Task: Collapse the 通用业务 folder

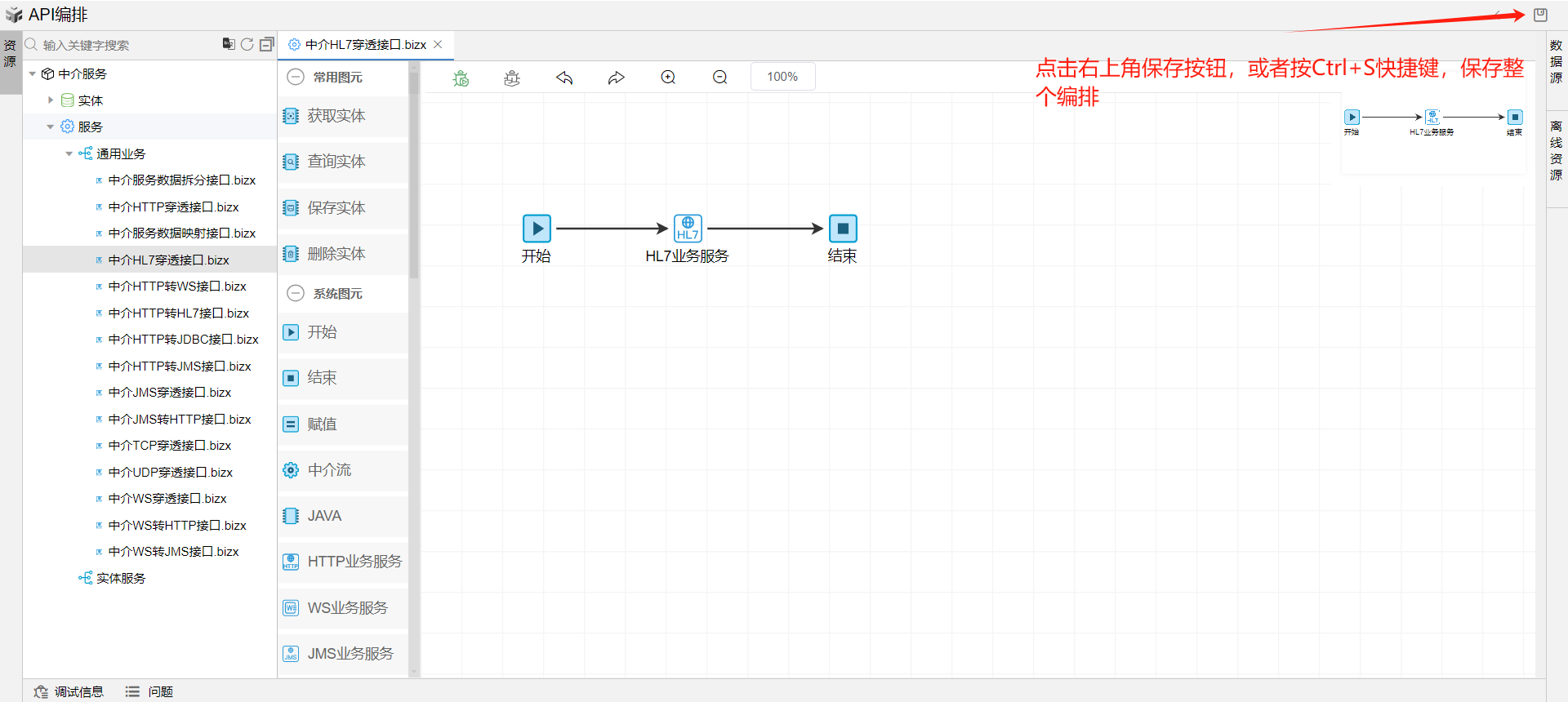Action: click(69, 153)
